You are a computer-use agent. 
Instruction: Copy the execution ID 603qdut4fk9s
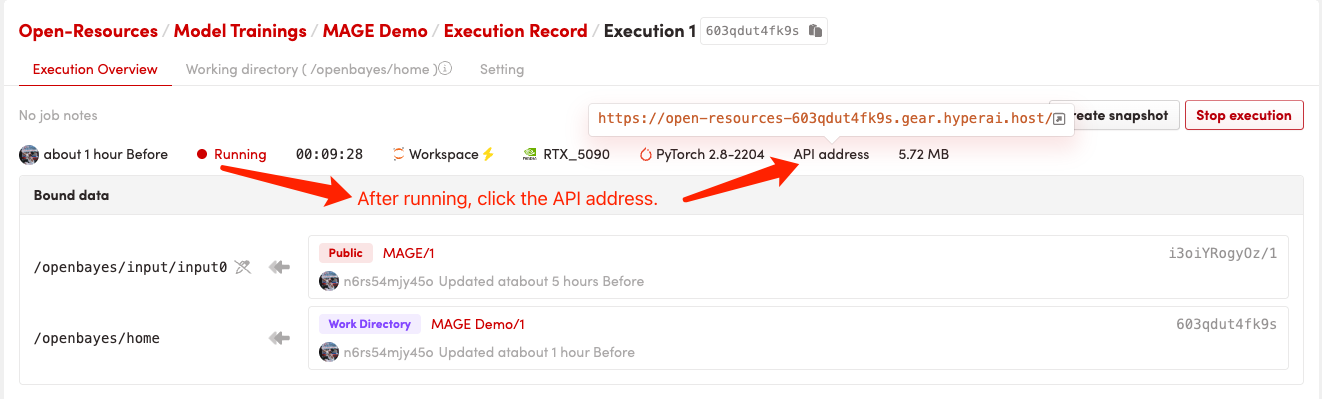[x=816, y=31]
